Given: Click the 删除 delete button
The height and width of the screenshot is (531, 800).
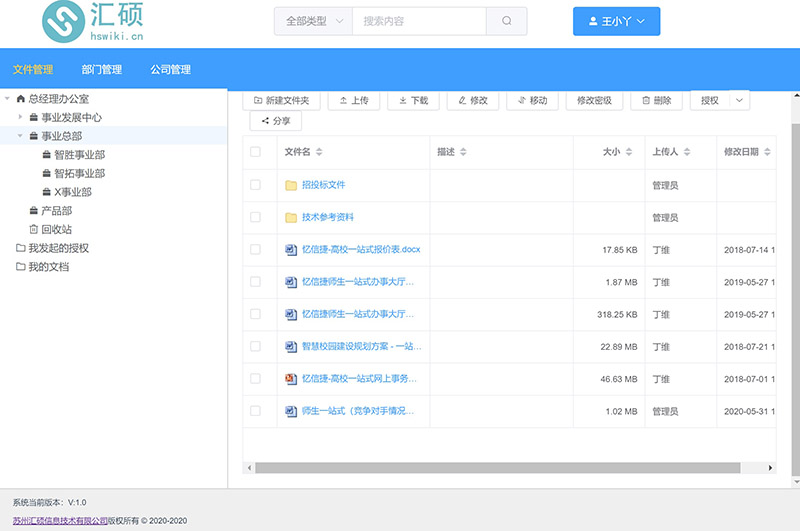Looking at the screenshot, I should (656, 100).
